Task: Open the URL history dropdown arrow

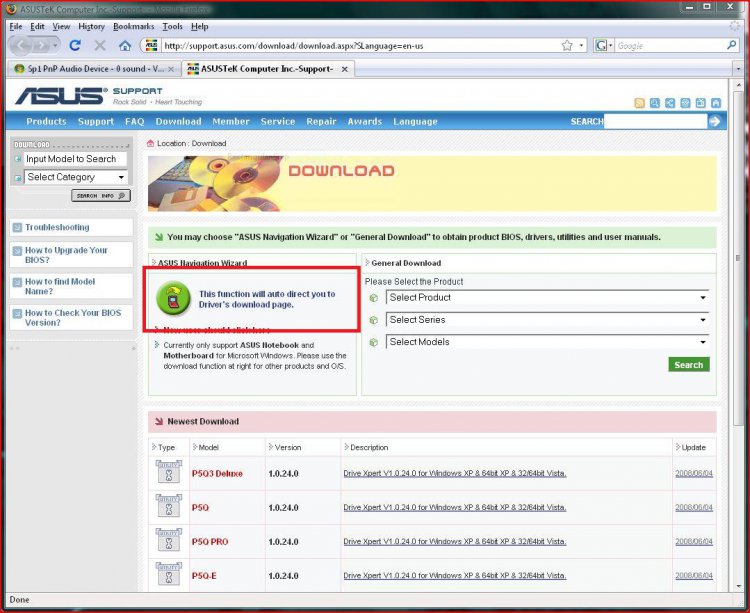Action: coord(582,46)
